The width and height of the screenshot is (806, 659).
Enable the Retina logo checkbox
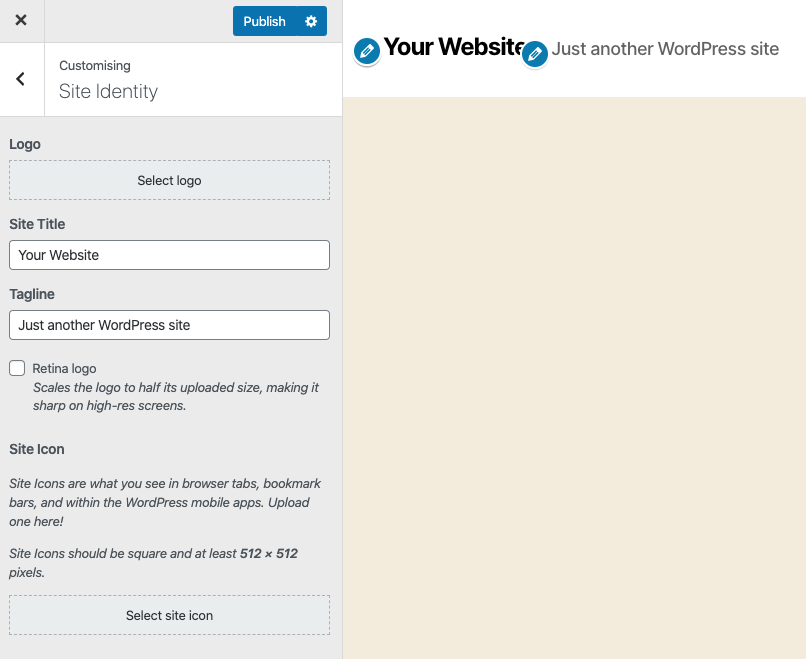(x=17, y=368)
